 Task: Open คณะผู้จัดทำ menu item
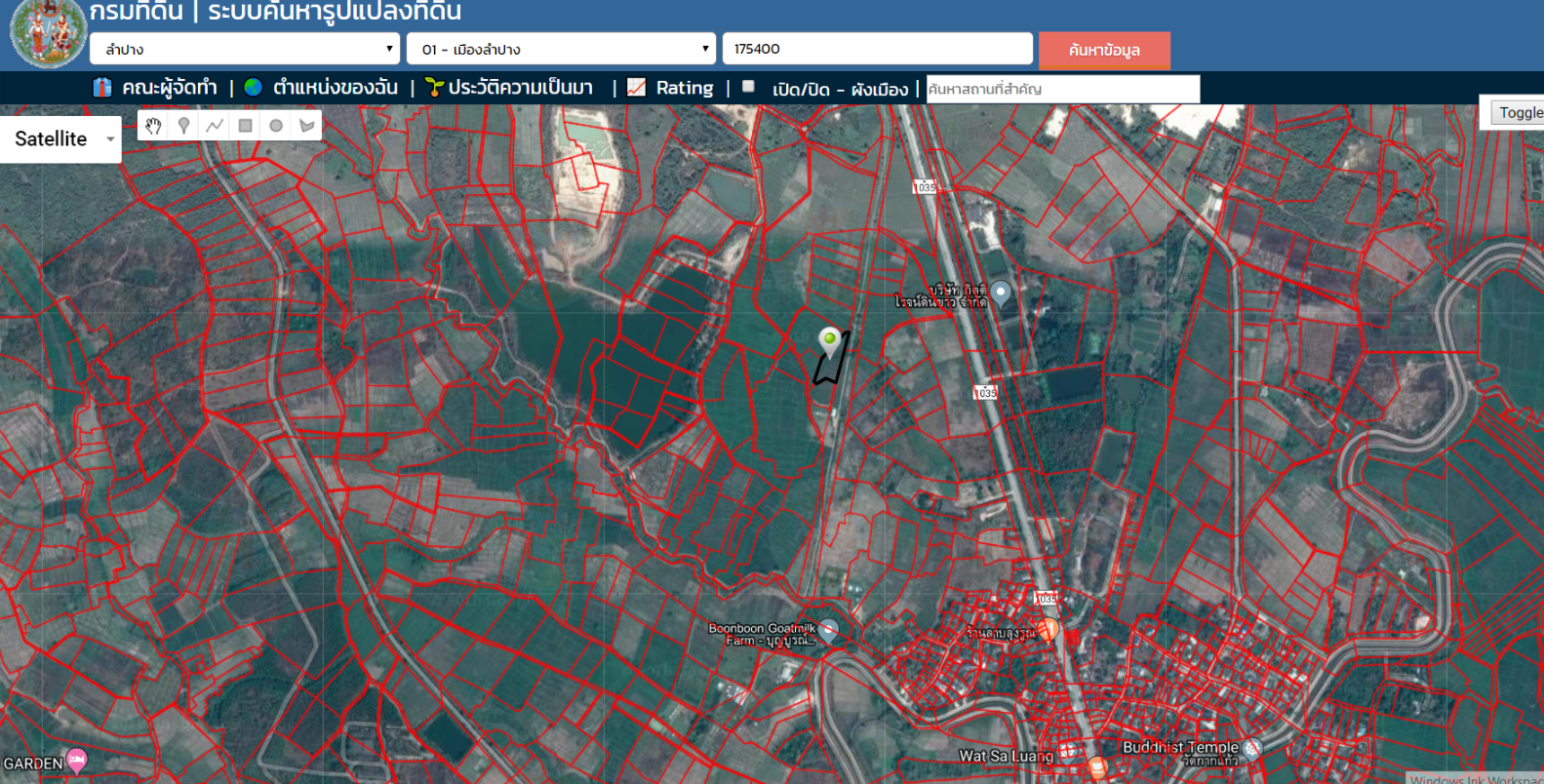coord(169,88)
